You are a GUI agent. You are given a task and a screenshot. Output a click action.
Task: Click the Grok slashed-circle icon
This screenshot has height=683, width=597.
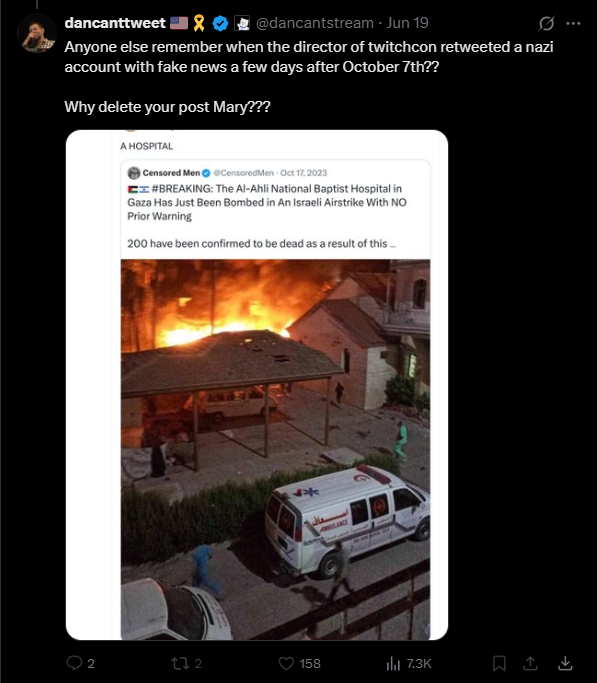pyautogui.click(x=546, y=23)
